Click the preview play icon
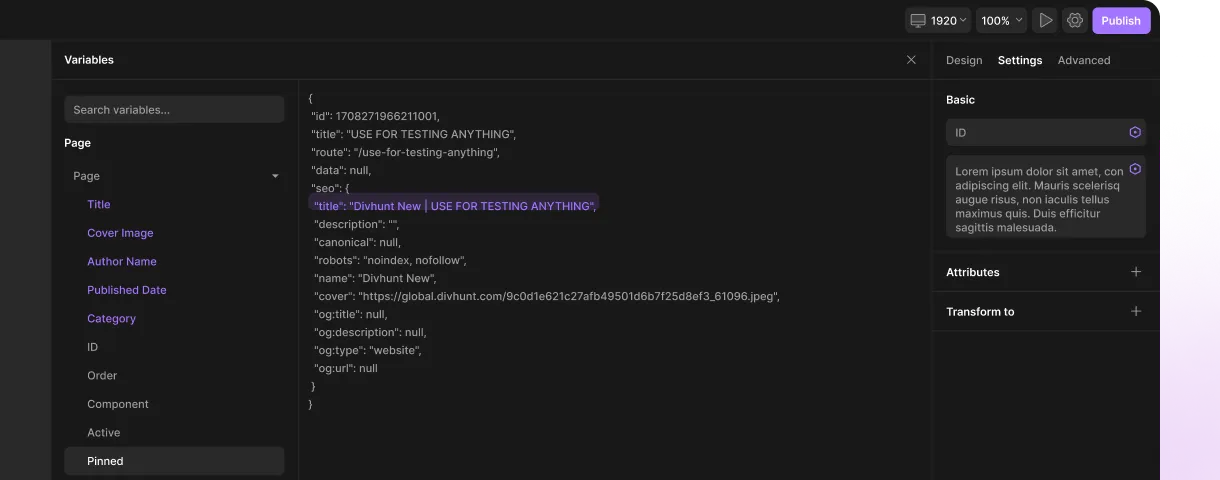Screen dimensions: 1220x480 point(1046,20)
